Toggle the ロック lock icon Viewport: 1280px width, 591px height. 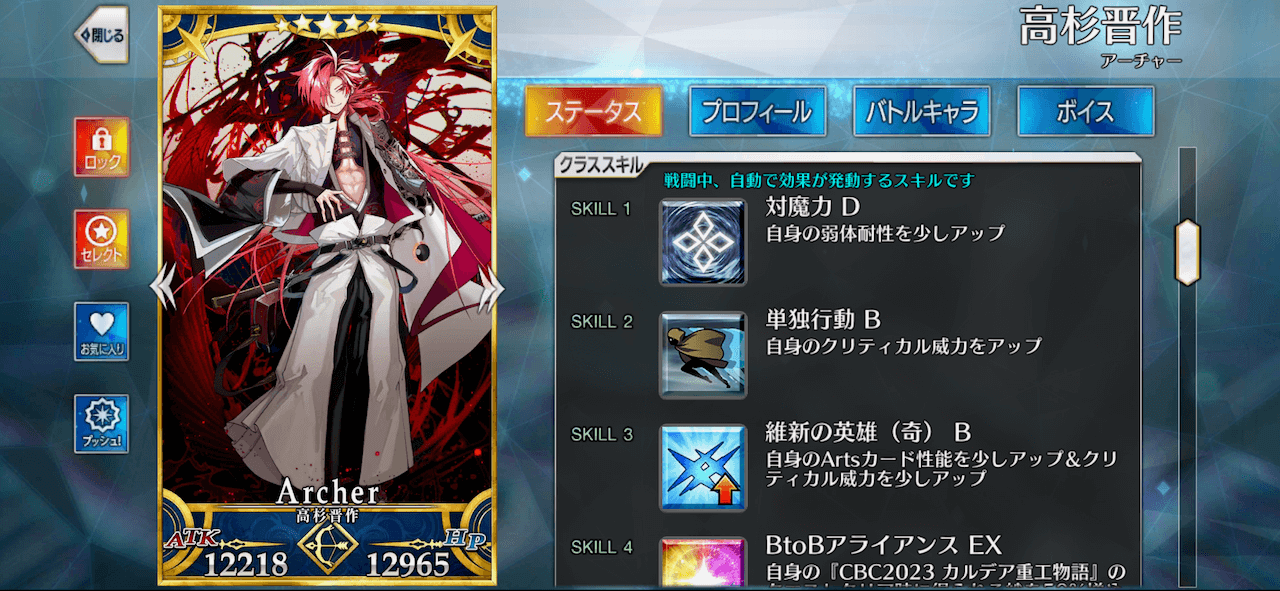[101, 146]
